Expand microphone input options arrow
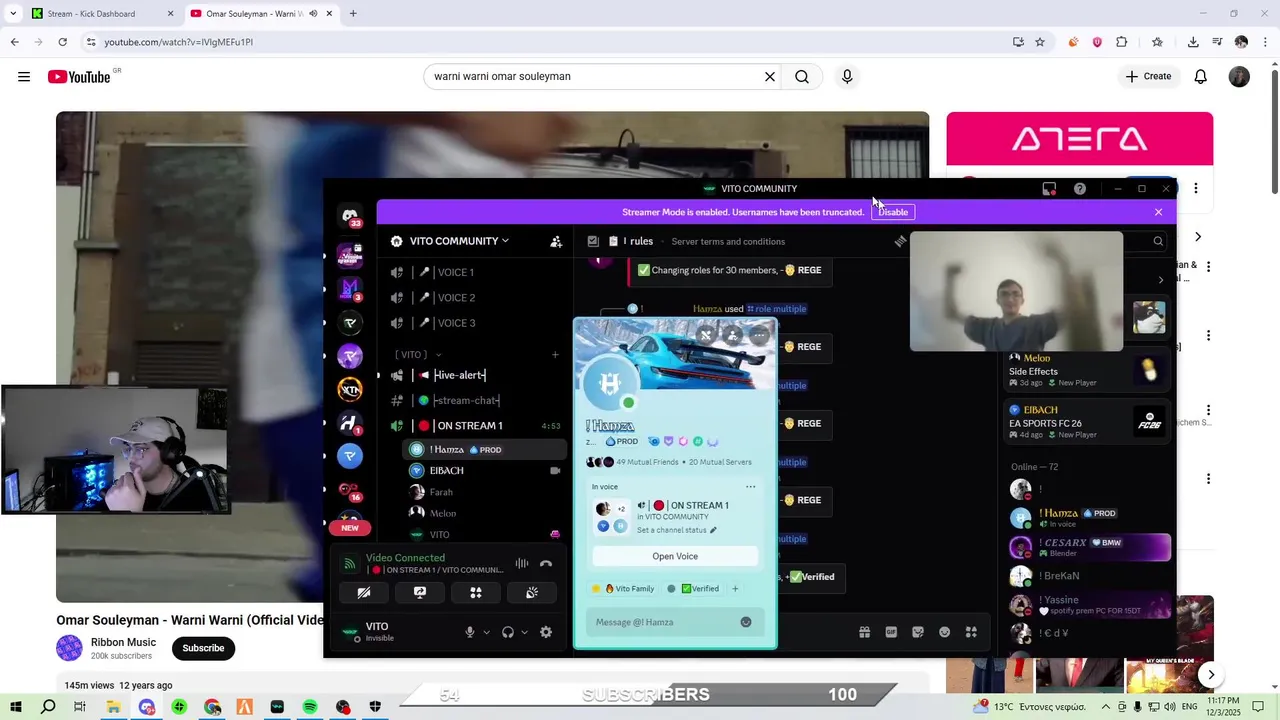Viewport: 1280px width, 720px height. point(487,632)
